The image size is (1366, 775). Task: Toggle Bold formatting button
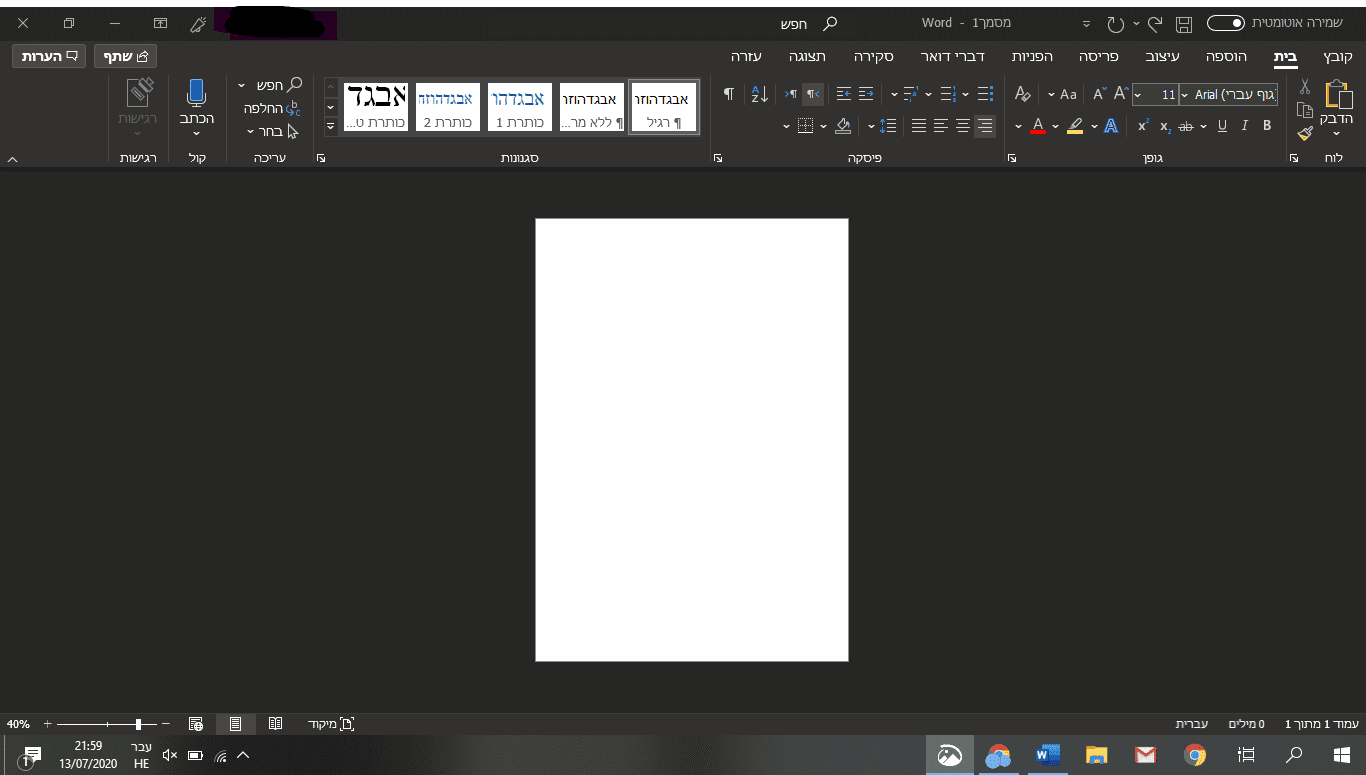[1267, 126]
